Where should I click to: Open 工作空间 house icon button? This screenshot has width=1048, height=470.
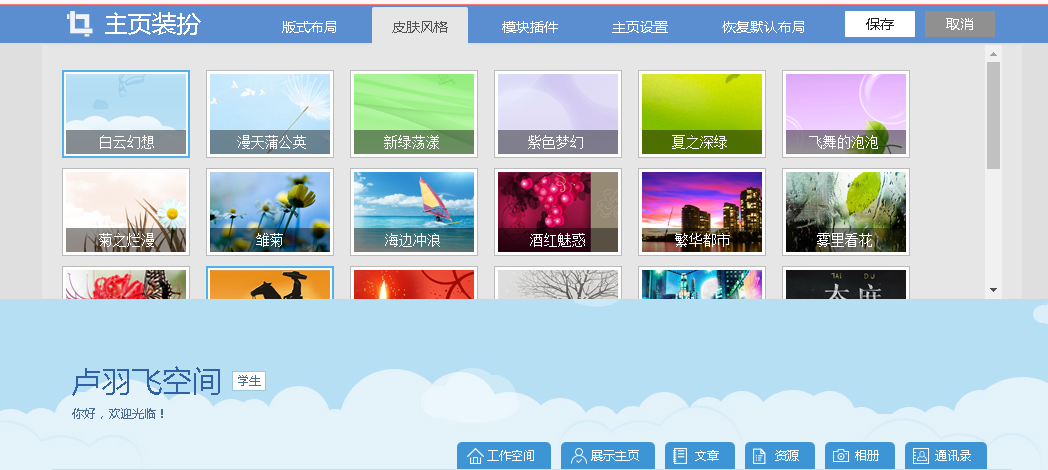tap(504, 456)
